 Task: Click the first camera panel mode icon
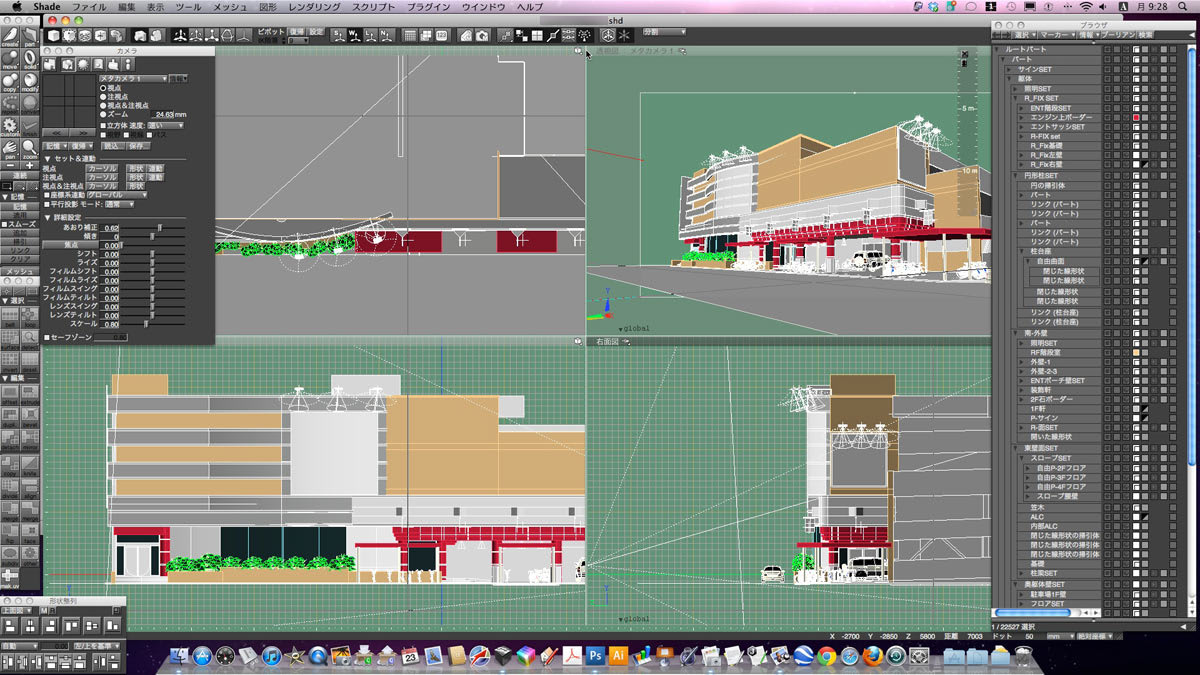point(49,64)
